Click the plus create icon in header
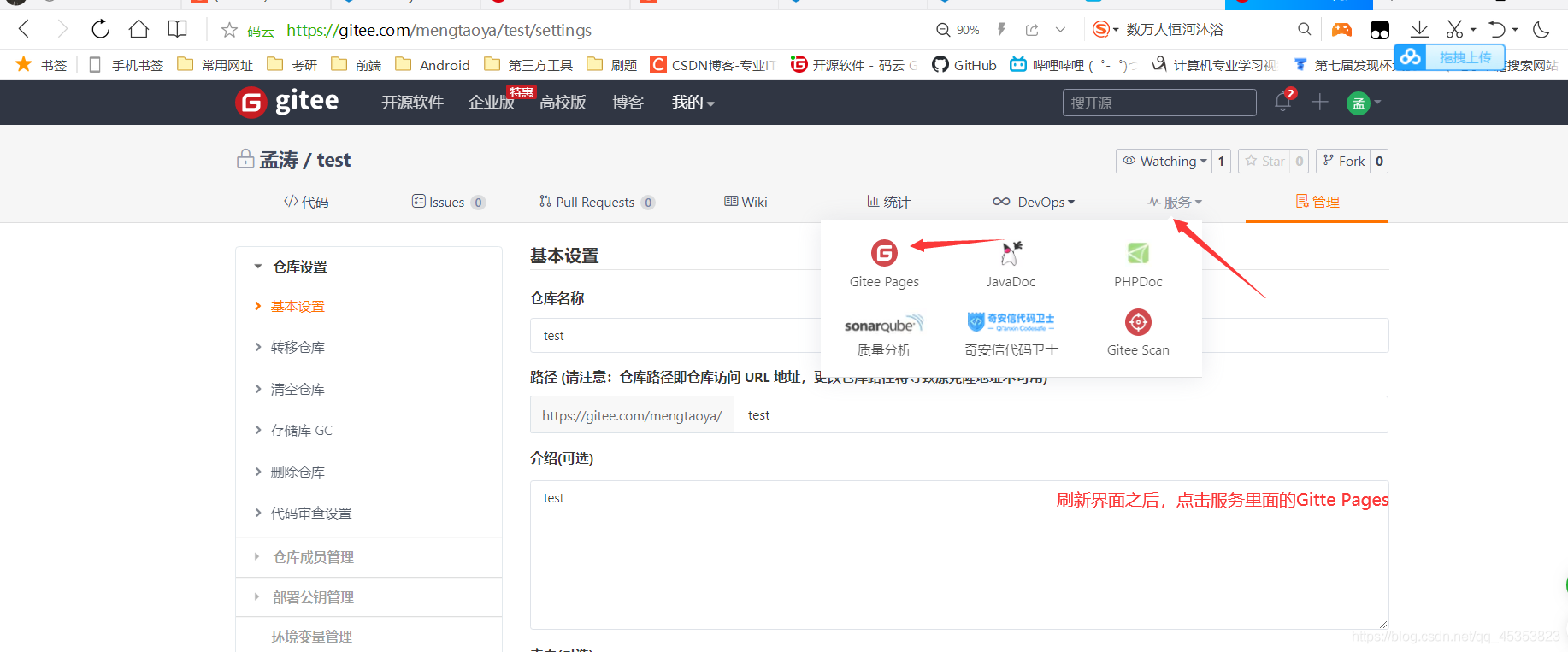 [1320, 103]
